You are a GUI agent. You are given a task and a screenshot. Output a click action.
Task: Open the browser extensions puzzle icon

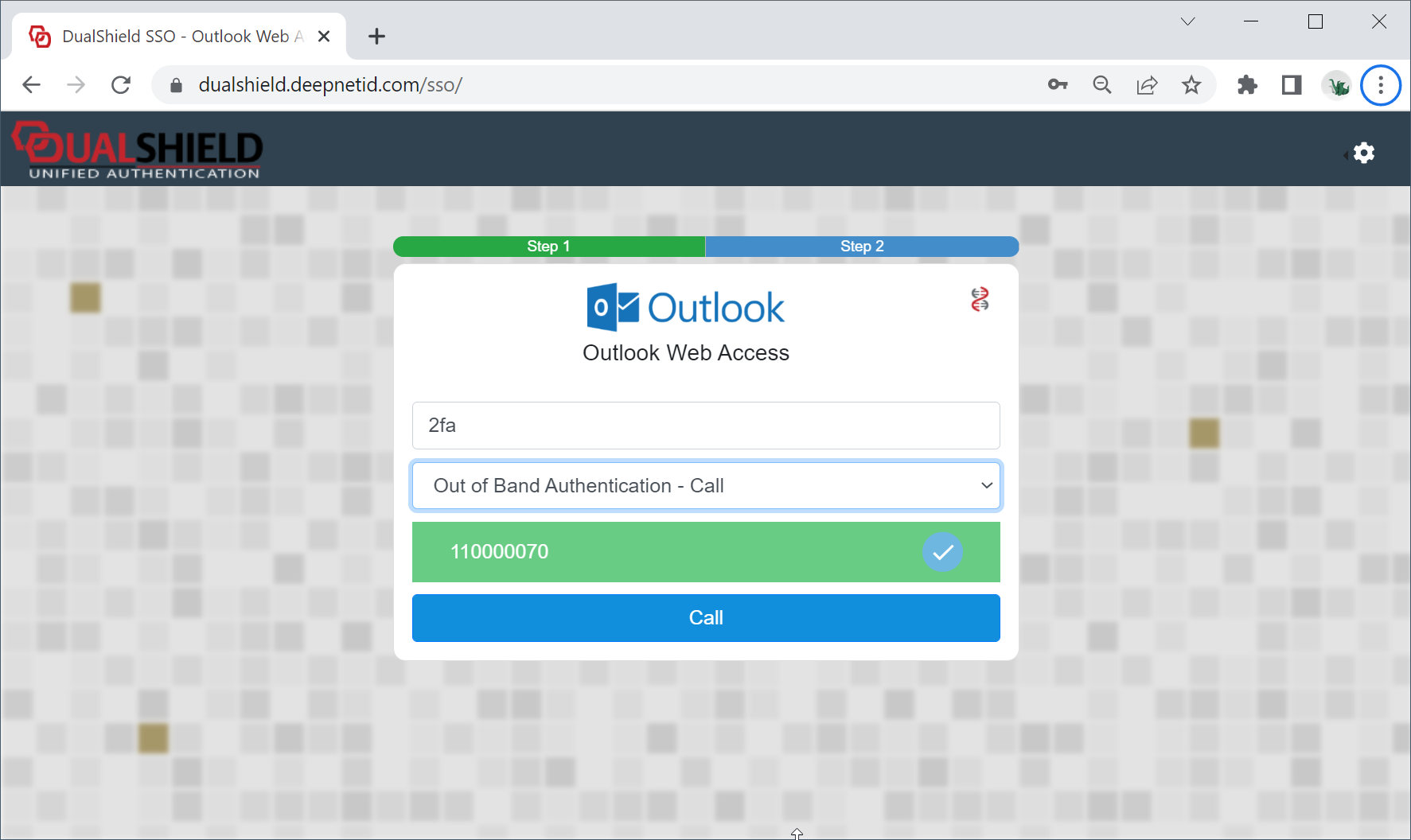(1247, 84)
